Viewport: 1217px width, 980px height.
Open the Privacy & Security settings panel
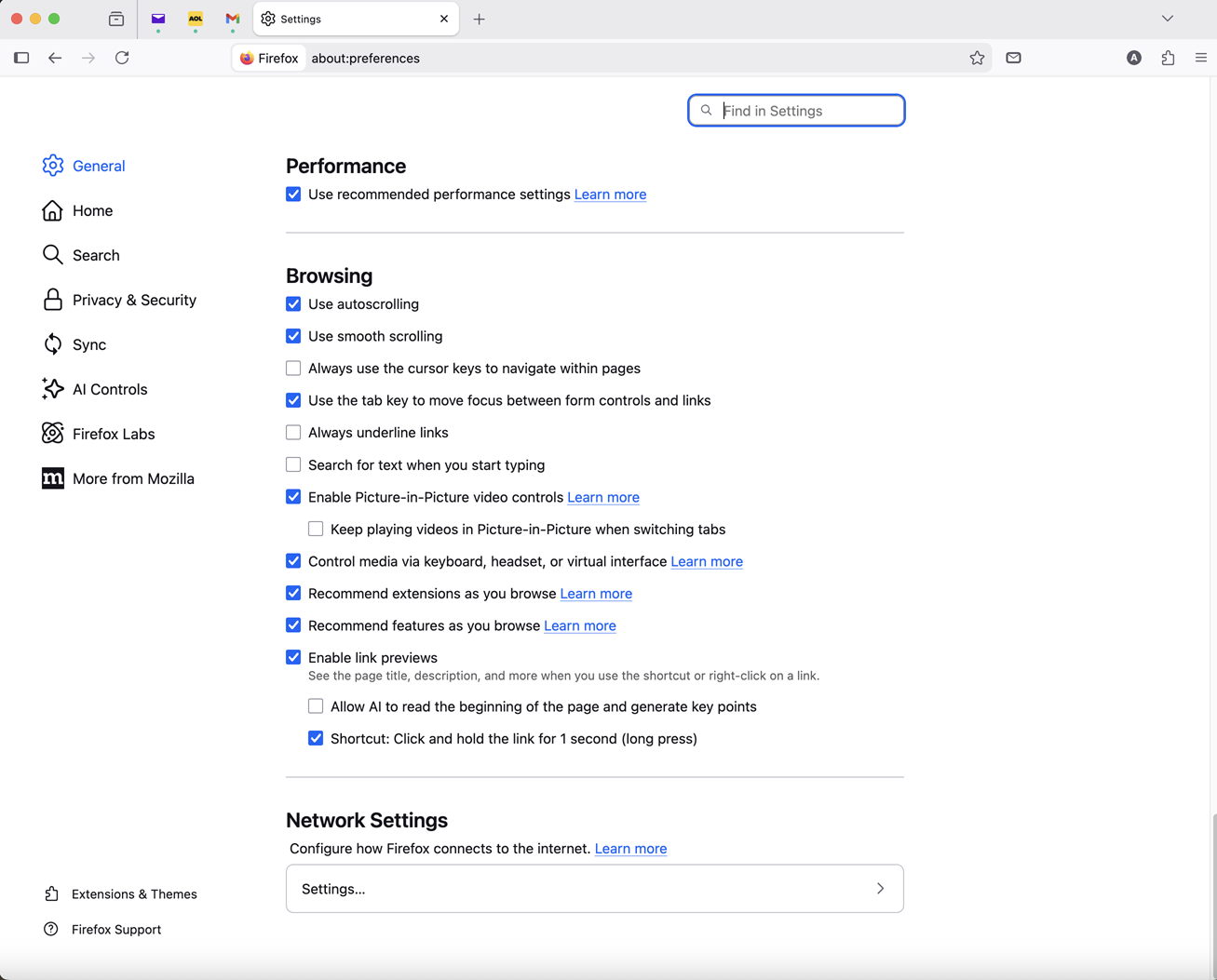tap(133, 300)
